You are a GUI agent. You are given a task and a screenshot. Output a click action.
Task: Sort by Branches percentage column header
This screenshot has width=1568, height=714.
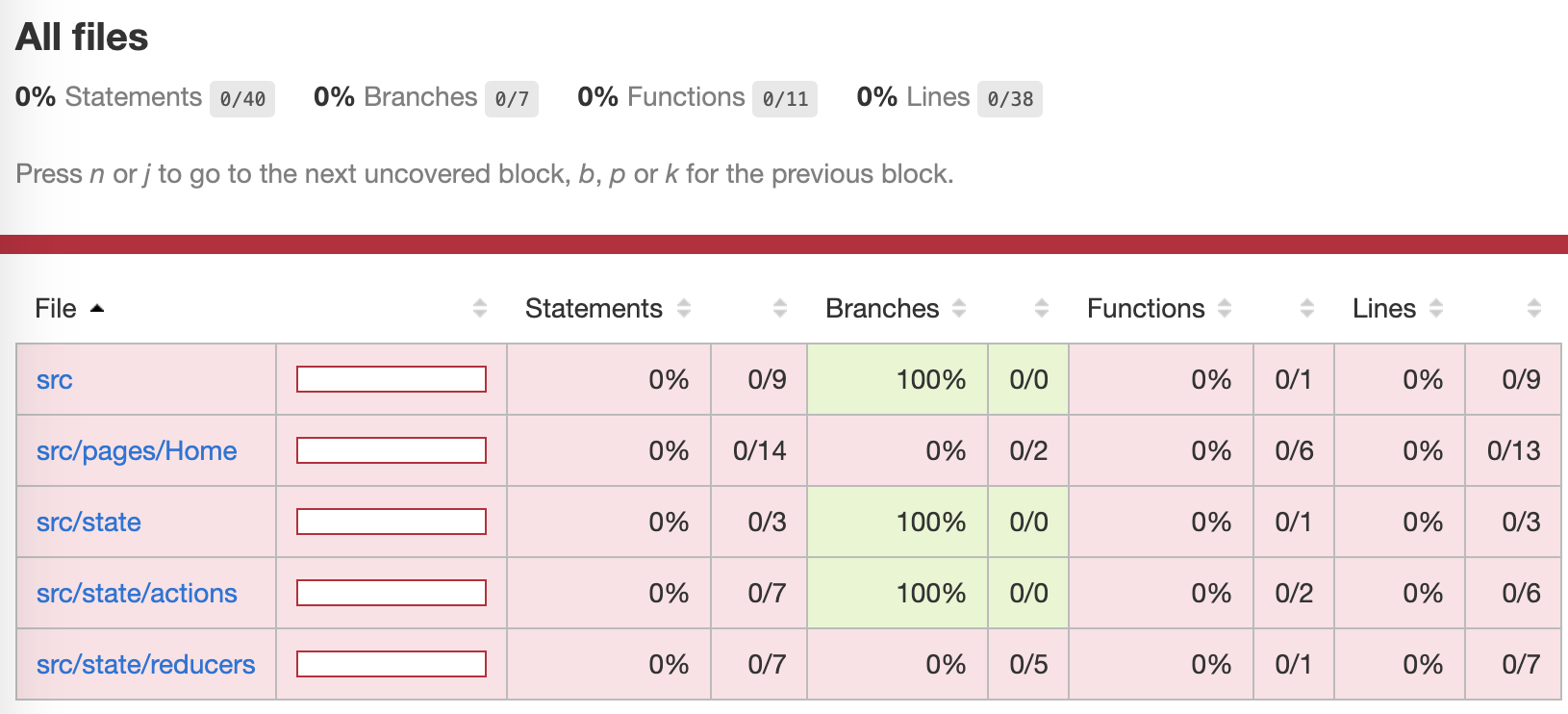(896, 308)
